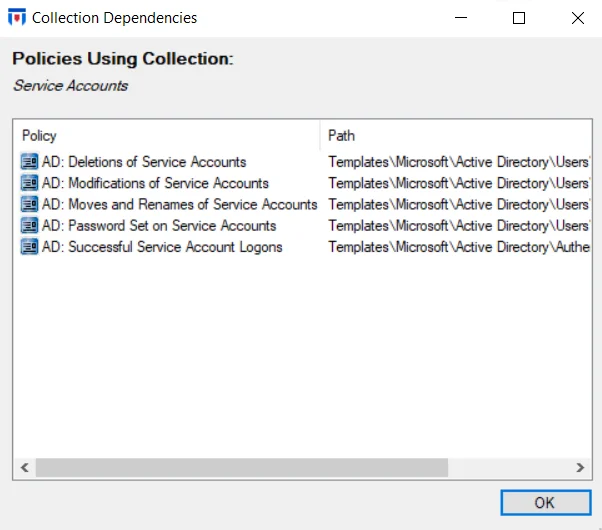Click the icon beside AD: Password Set policy
The height and width of the screenshot is (530, 602).
click(29, 225)
